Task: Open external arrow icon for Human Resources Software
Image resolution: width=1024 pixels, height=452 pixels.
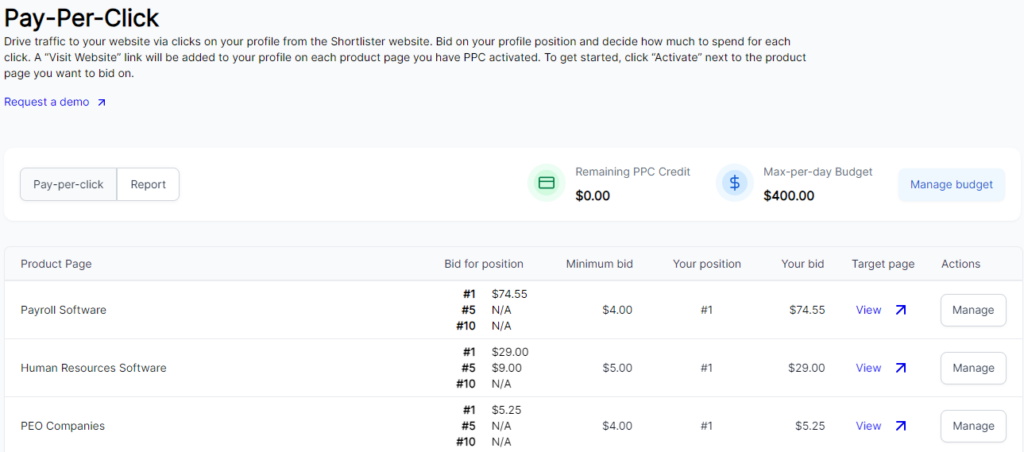Action: pos(900,368)
